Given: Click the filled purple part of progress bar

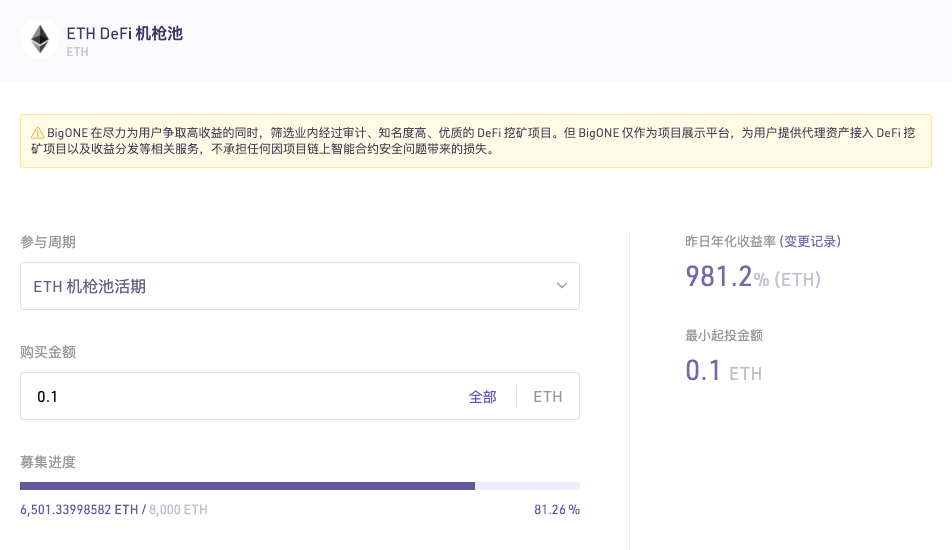Looking at the screenshot, I should pyautogui.click(x=247, y=486).
